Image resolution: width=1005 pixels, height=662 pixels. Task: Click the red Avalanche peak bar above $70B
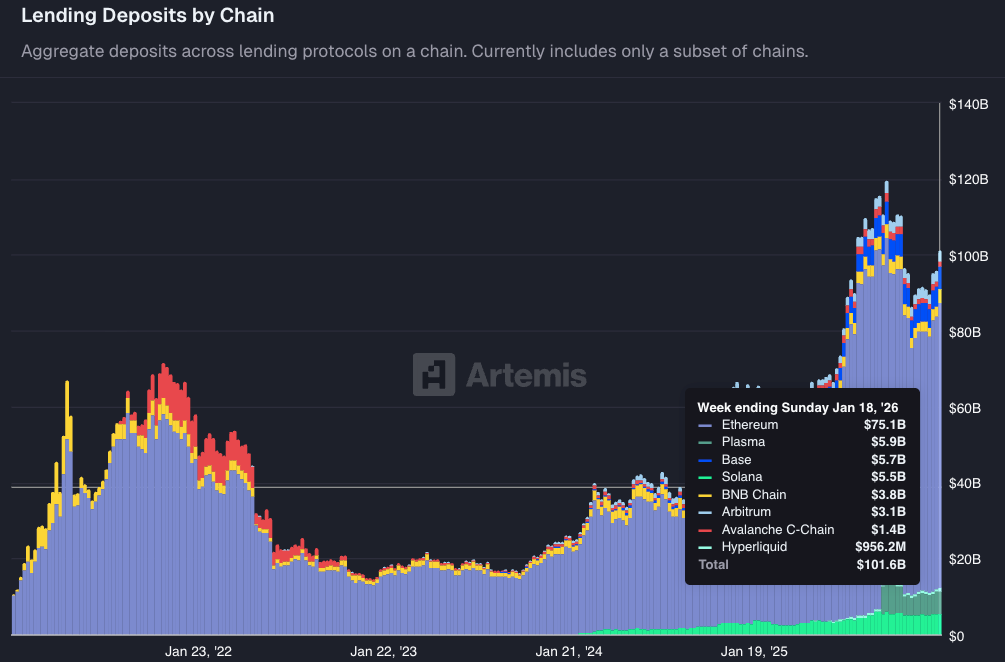pyautogui.click(x=163, y=381)
